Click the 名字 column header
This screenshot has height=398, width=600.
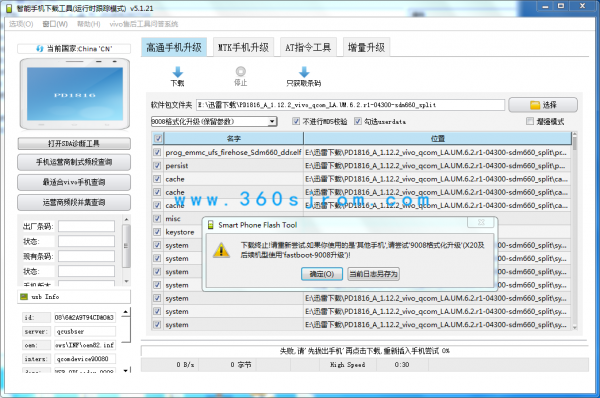(234, 139)
